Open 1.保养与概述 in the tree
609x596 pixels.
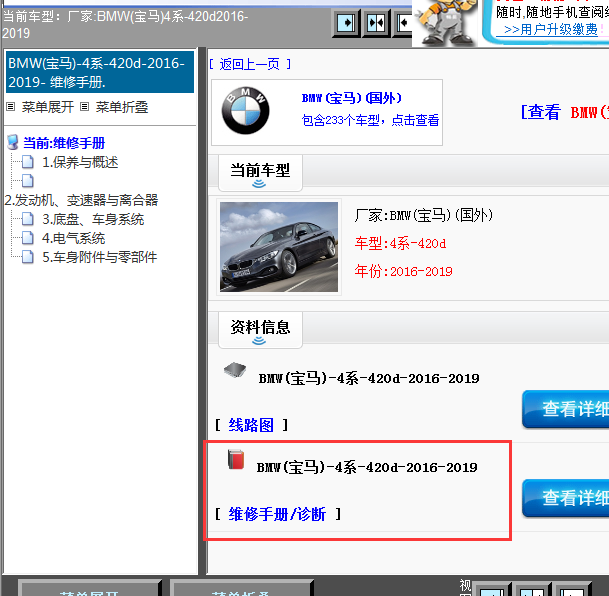coord(80,162)
